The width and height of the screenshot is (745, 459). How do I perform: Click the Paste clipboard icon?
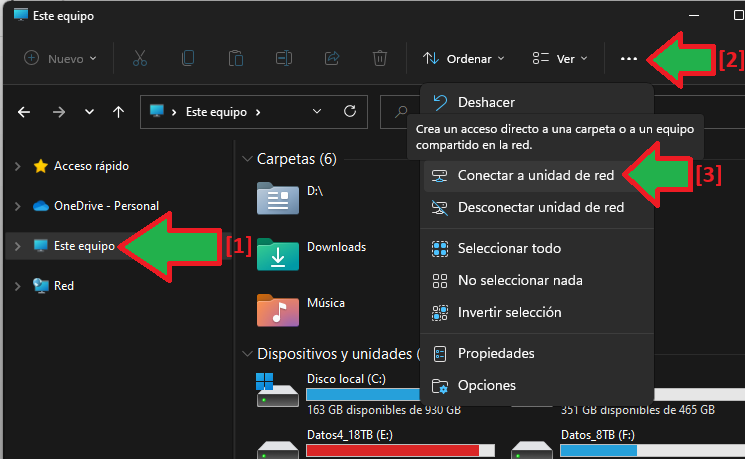[x=236, y=58]
